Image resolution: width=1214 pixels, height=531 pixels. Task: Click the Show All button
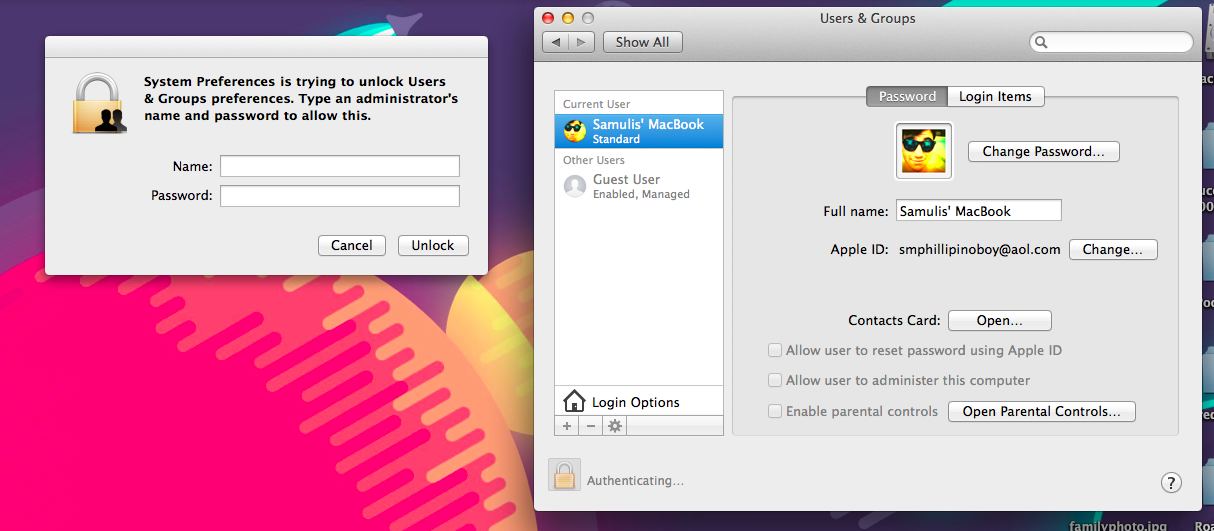(x=642, y=42)
